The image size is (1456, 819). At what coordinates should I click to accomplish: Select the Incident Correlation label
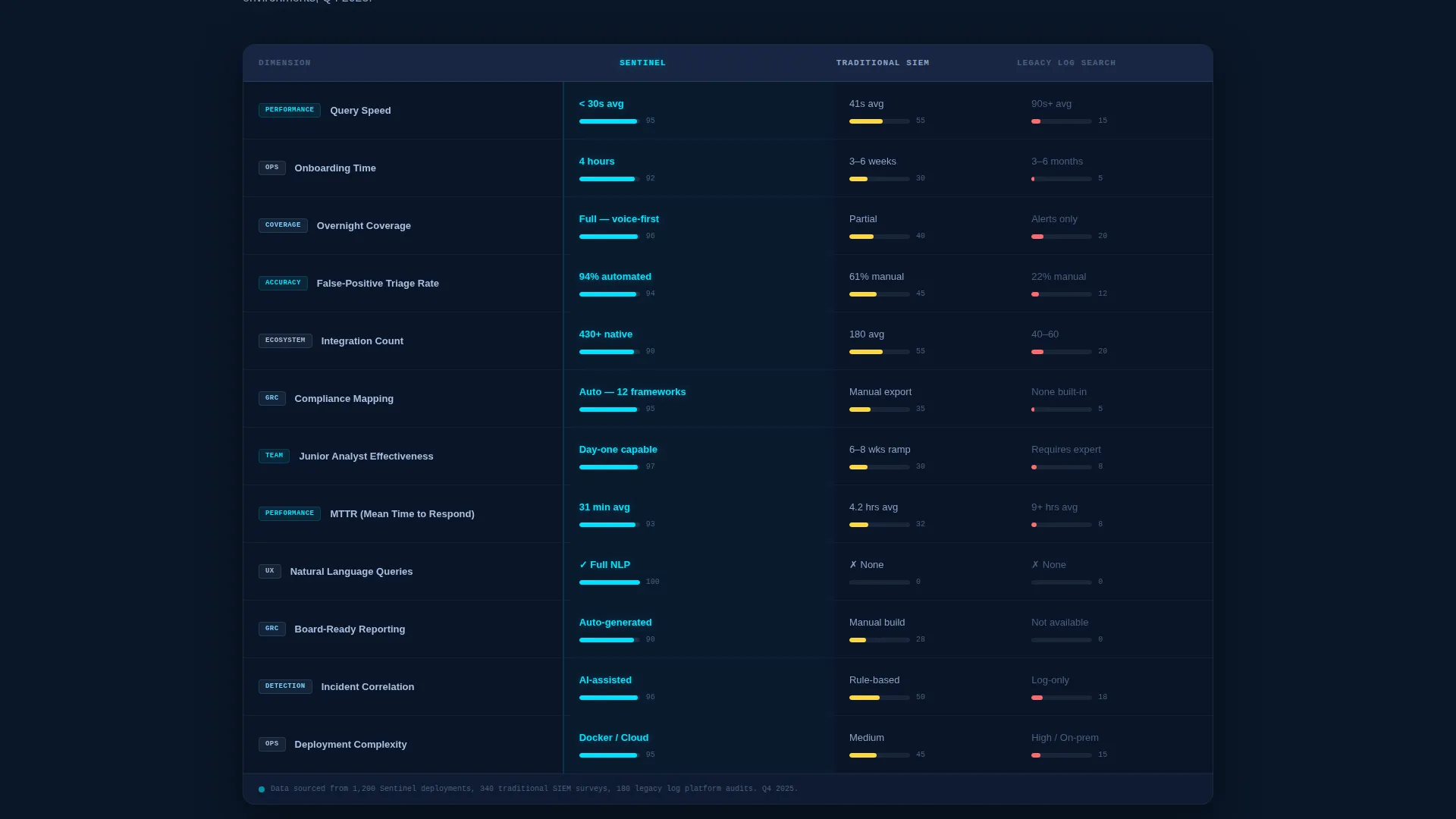pos(368,687)
